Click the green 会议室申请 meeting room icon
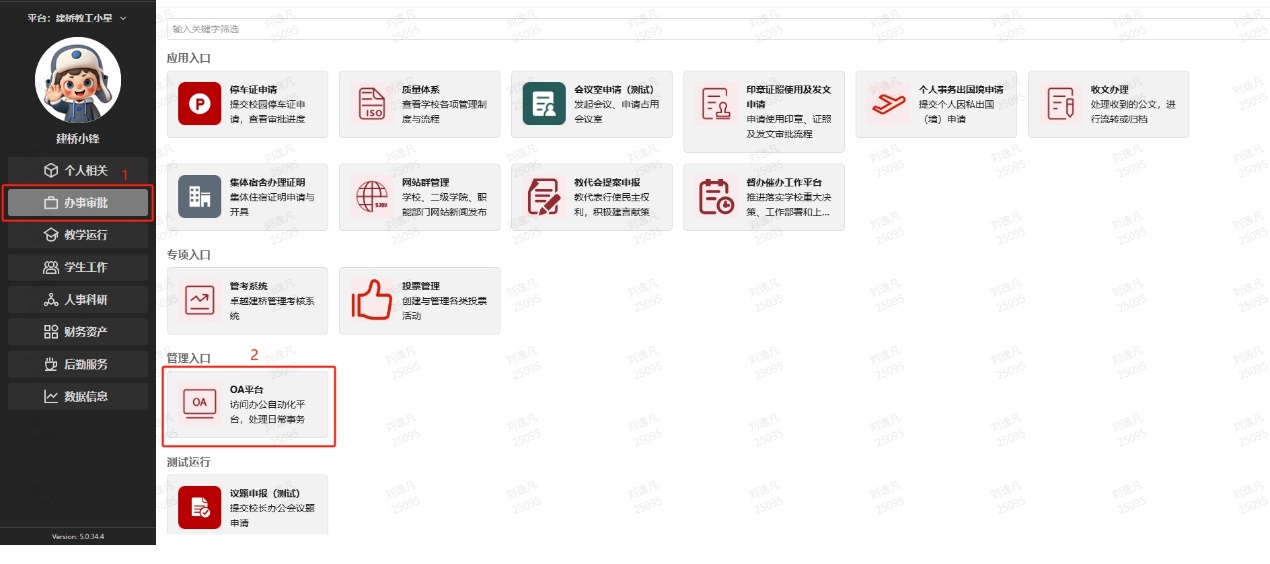 [543, 104]
